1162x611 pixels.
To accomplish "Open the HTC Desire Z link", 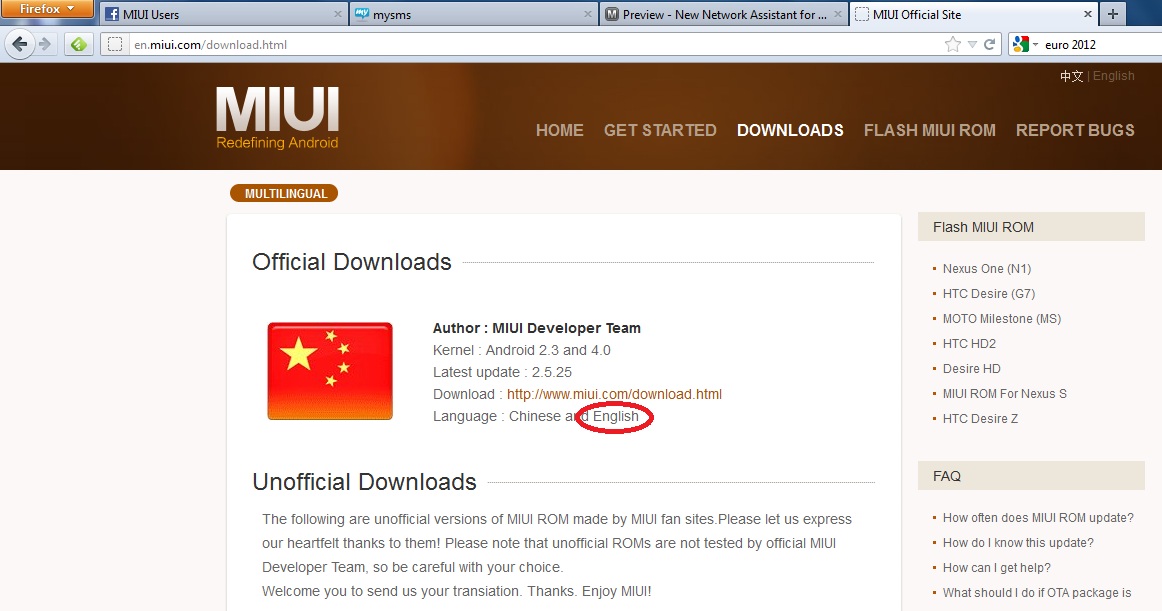I will (980, 419).
